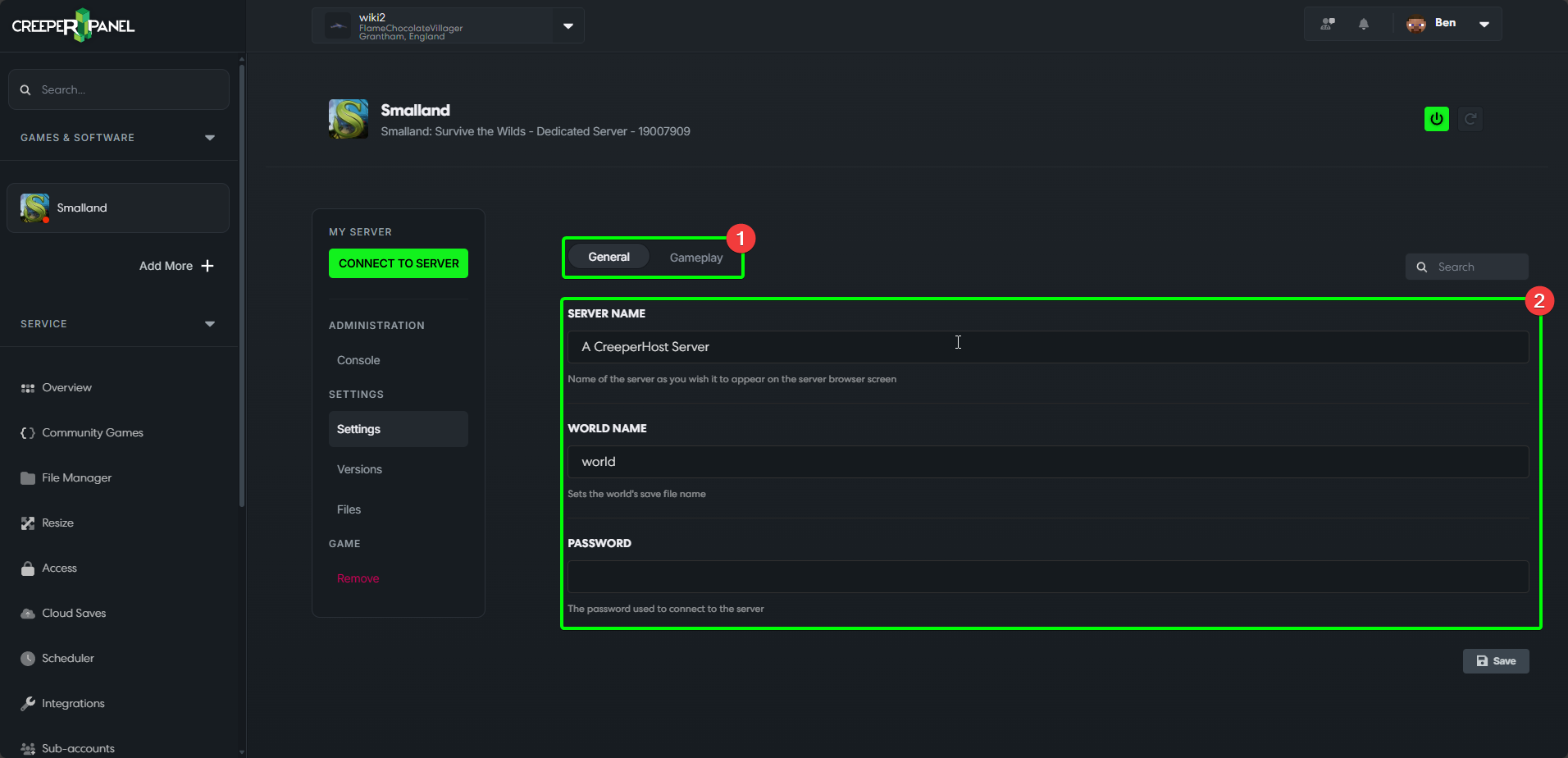Click the Integrations wrench icon
The height and width of the screenshot is (758, 1568).
(28, 704)
